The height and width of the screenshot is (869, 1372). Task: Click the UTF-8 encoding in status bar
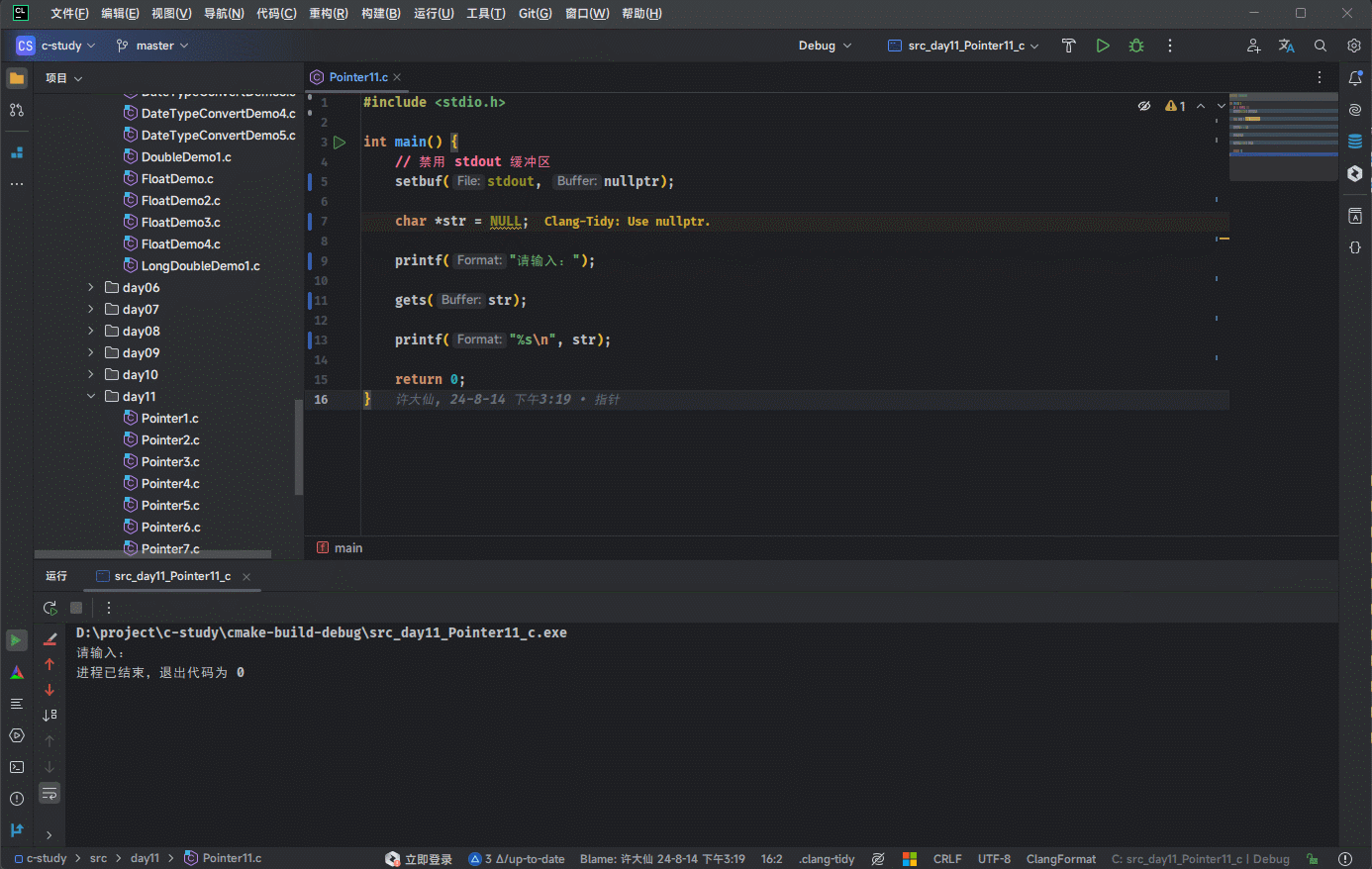coord(994,859)
